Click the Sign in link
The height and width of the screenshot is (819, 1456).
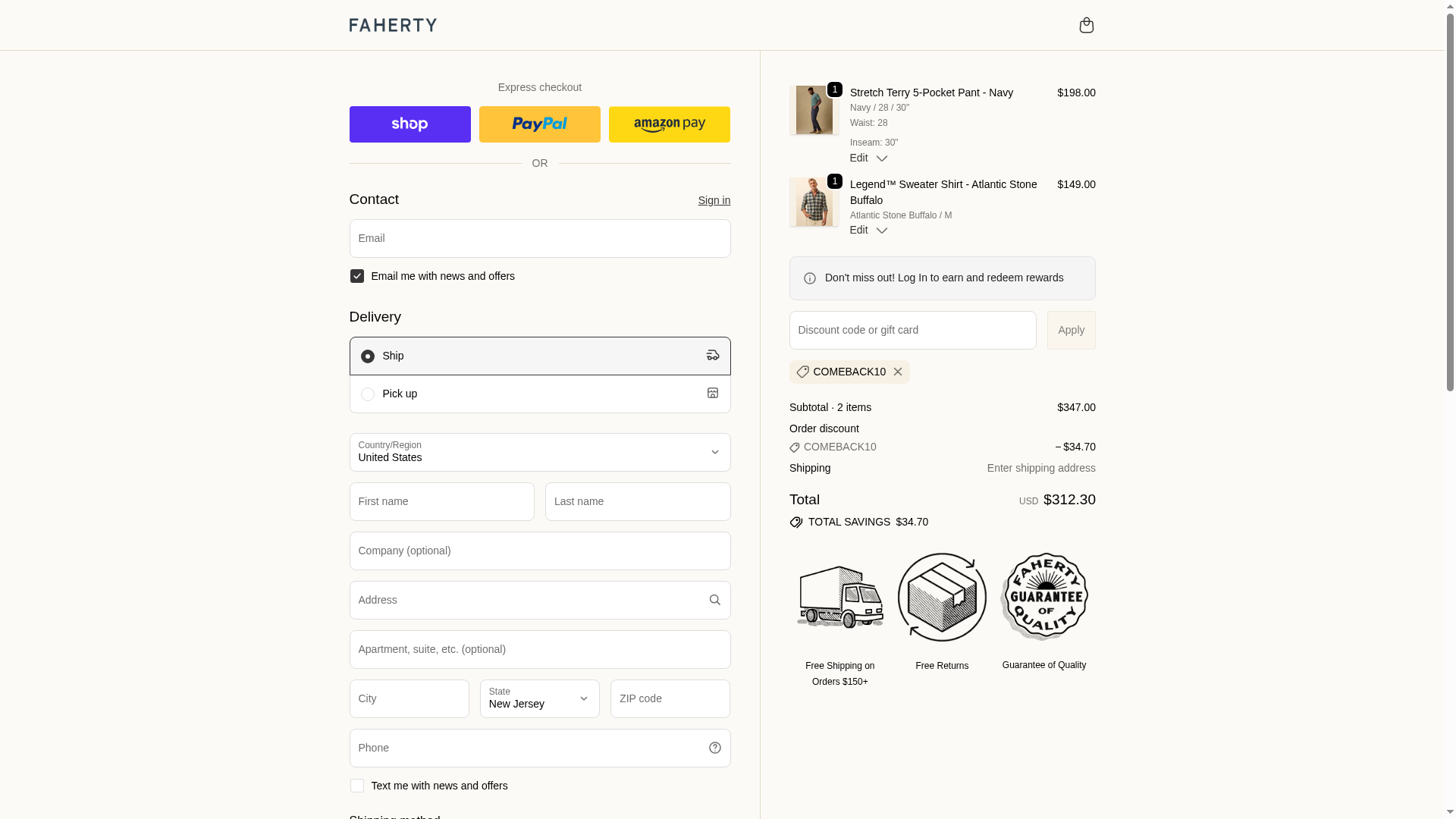tap(714, 200)
